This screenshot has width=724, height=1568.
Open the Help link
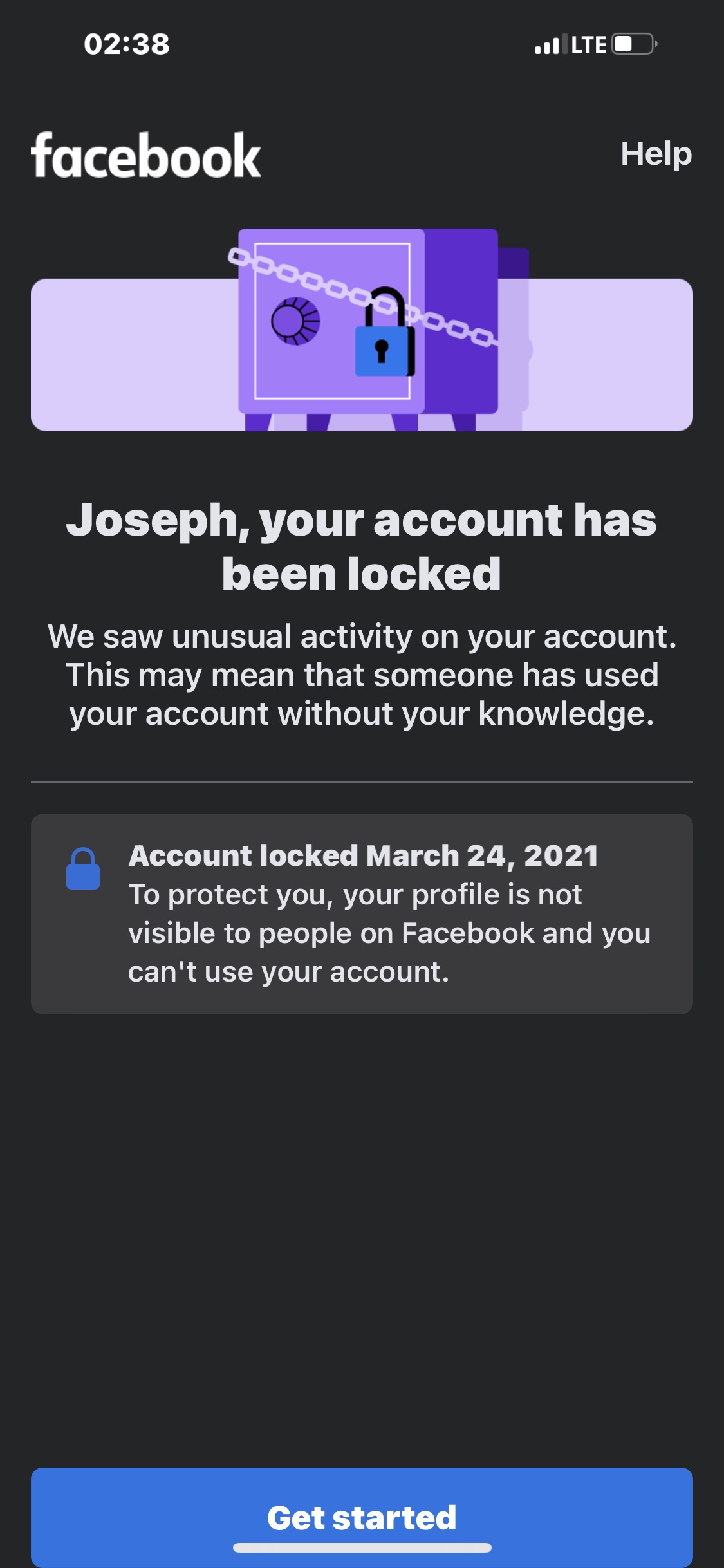point(656,154)
